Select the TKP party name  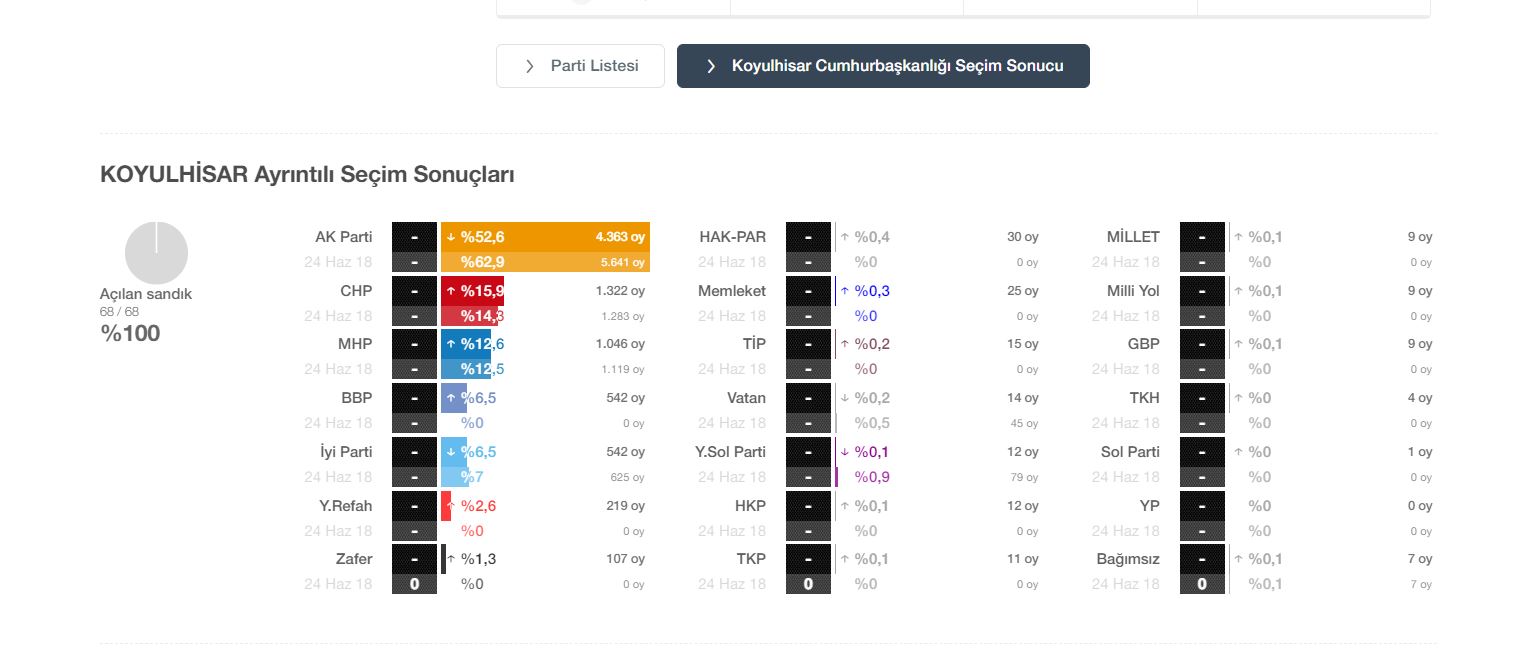pyautogui.click(x=752, y=559)
